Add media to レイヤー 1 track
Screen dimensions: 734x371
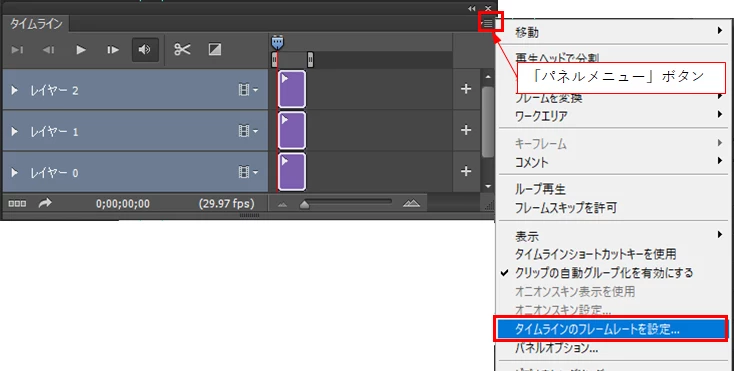click(466, 130)
